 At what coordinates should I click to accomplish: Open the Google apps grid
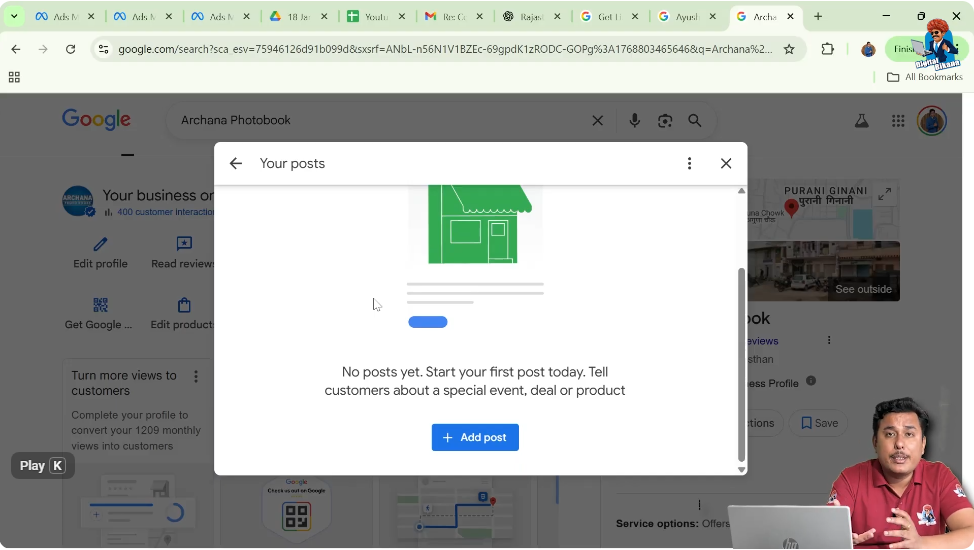[898, 121]
